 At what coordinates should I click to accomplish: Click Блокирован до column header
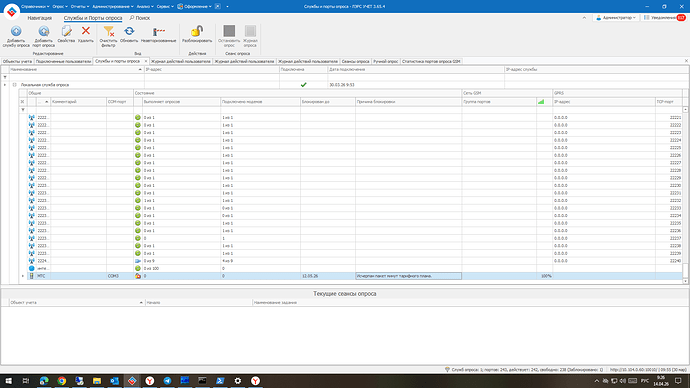click(x=328, y=102)
